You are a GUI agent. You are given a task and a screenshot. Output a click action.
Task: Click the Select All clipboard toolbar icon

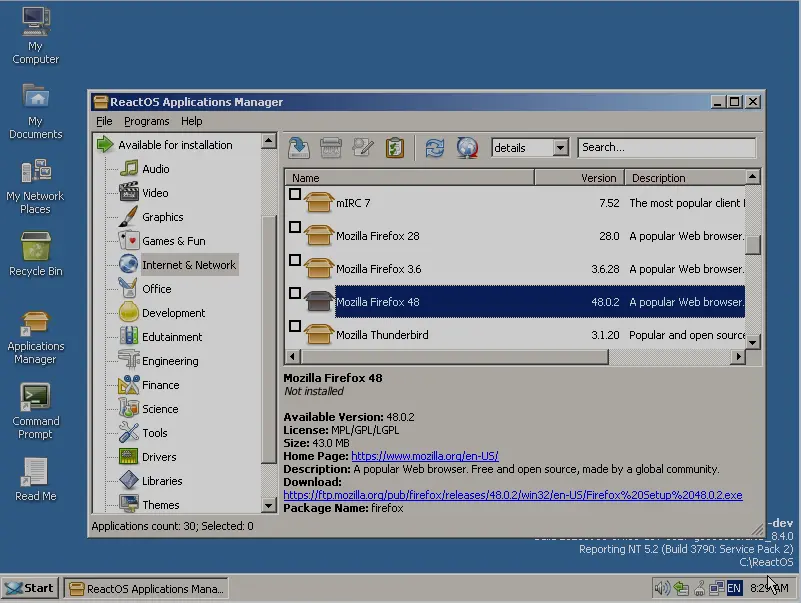pos(395,148)
